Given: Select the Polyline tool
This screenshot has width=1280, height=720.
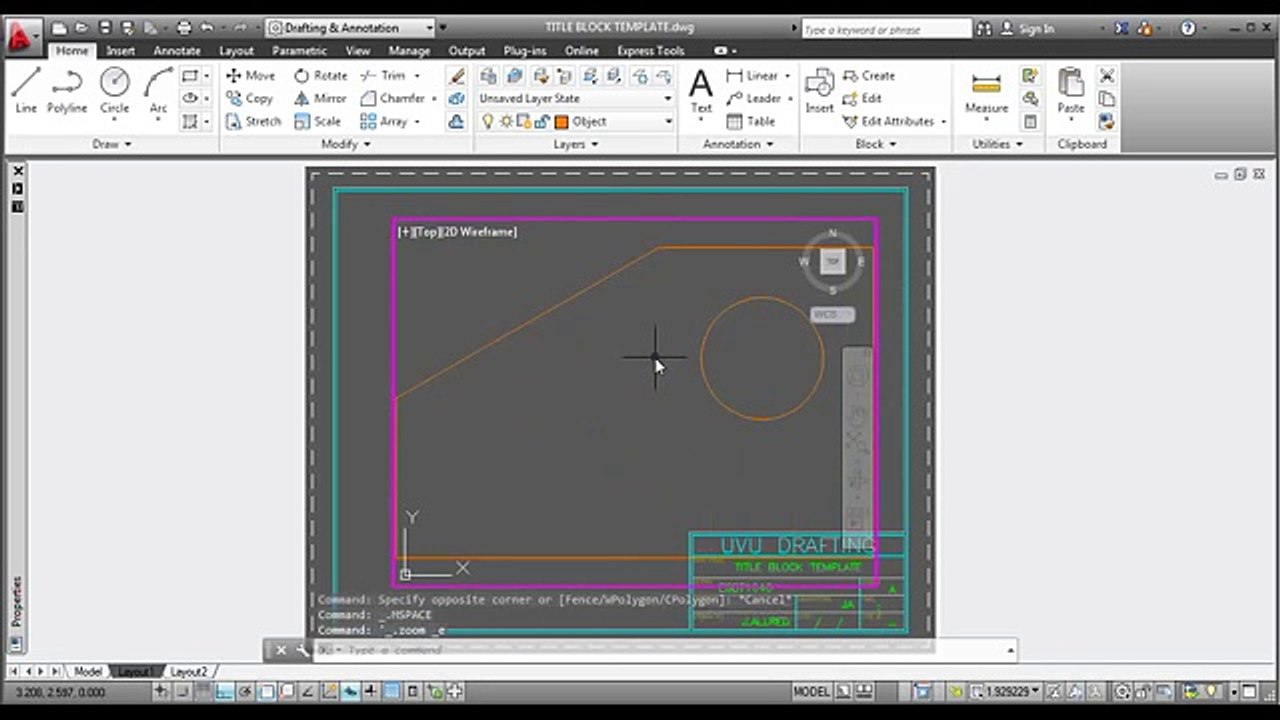Looking at the screenshot, I should (67, 90).
